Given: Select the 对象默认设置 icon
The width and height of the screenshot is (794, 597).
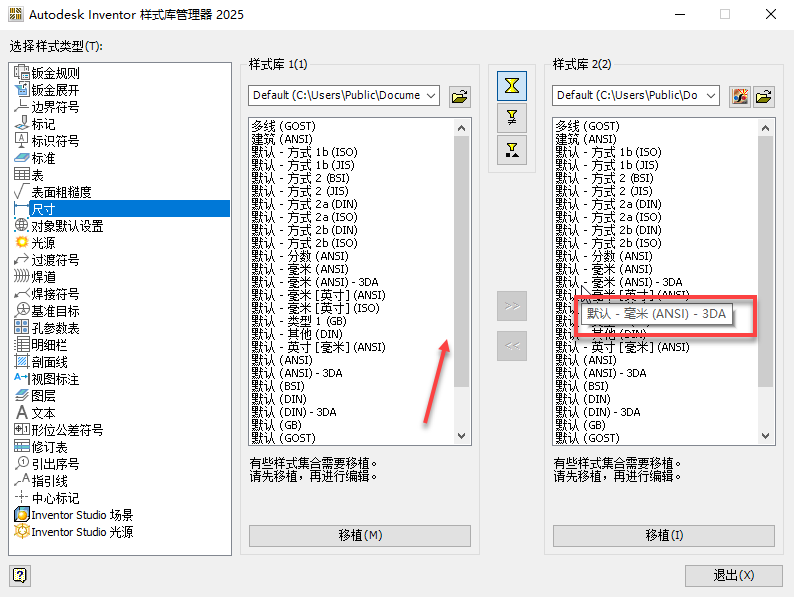Looking at the screenshot, I should point(21,225).
